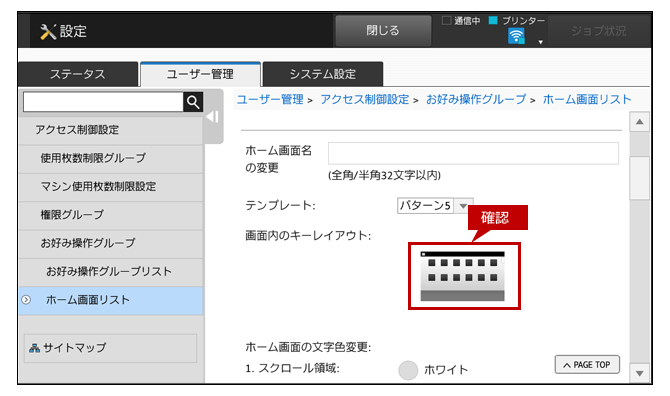Click the ホーム画面名の変更 text field
Image resolution: width=670 pixels, height=396 pixels.
473,153
